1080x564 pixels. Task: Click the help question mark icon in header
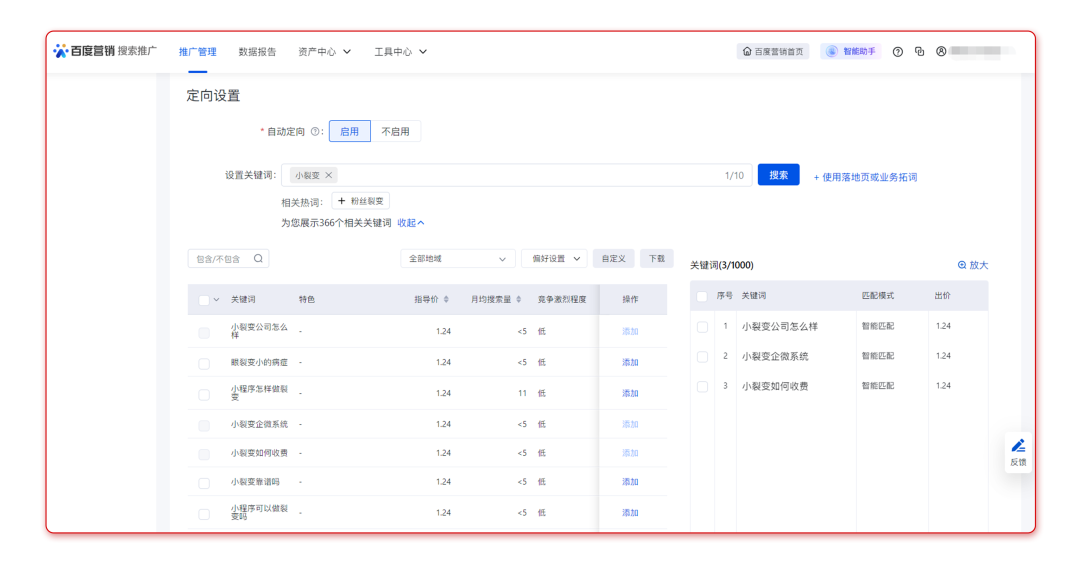[x=898, y=52]
